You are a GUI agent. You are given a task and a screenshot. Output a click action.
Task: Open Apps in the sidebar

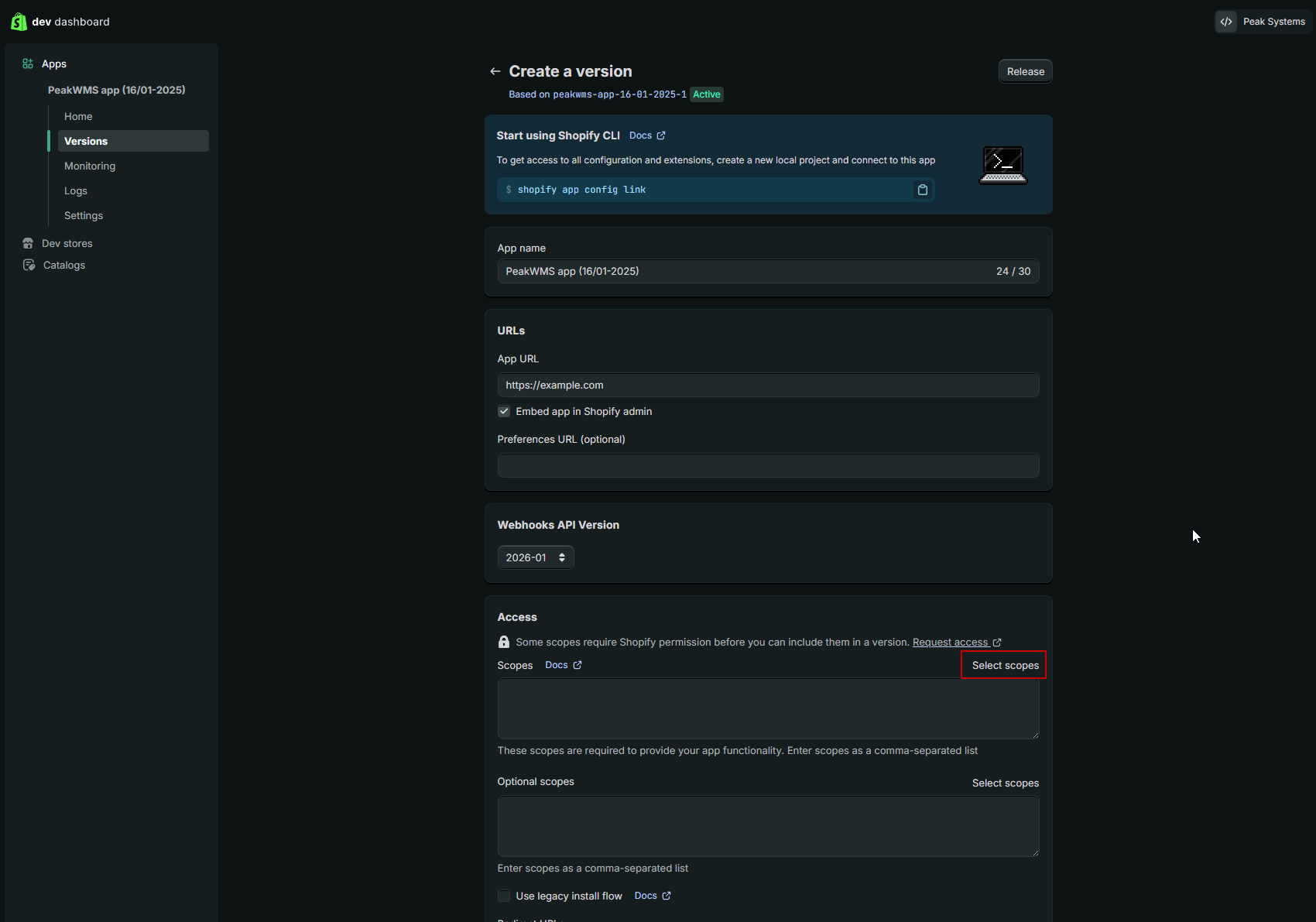click(54, 63)
